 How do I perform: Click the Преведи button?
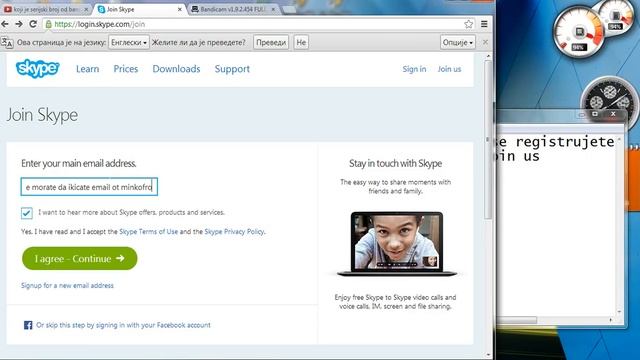coord(271,42)
